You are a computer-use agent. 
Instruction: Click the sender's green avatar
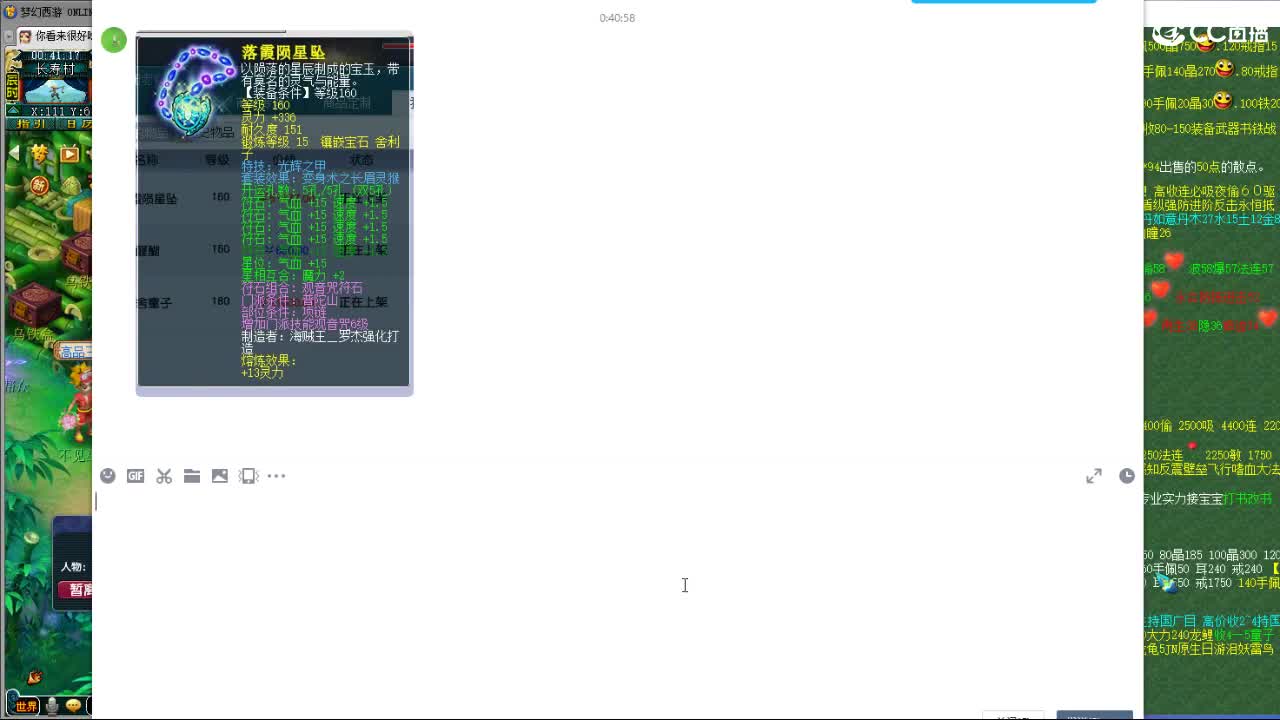click(114, 40)
